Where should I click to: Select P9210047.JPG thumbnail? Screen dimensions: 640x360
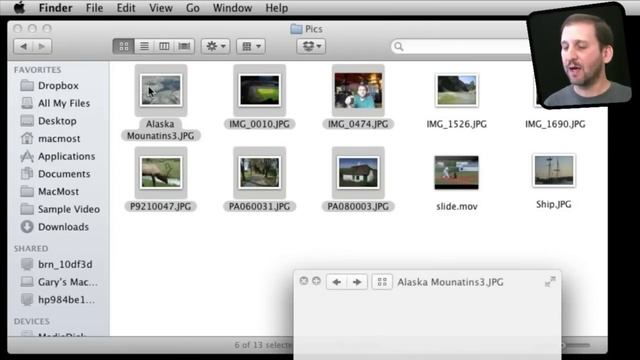click(x=161, y=173)
